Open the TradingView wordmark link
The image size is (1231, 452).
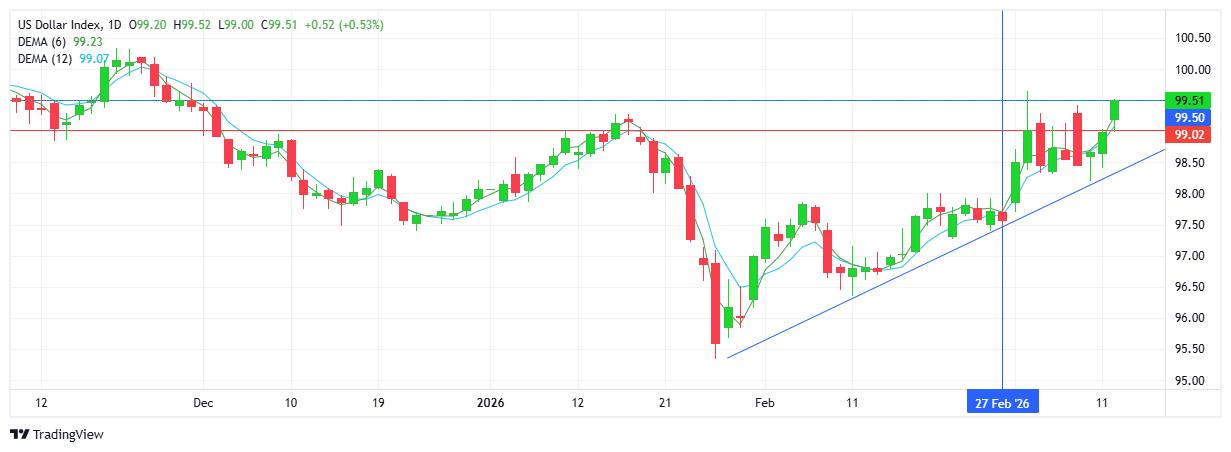point(68,435)
